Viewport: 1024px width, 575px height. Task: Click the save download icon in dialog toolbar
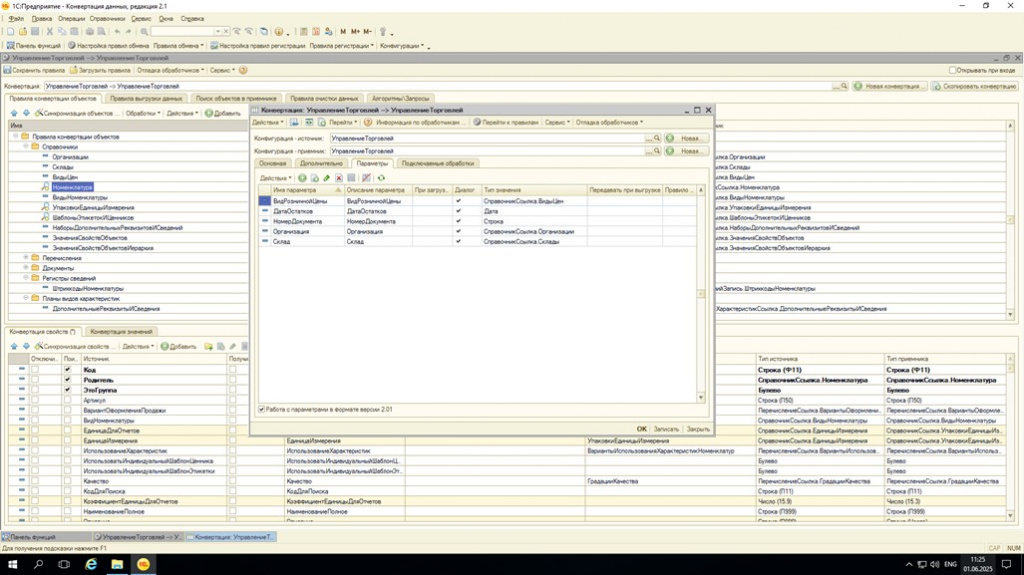point(295,122)
